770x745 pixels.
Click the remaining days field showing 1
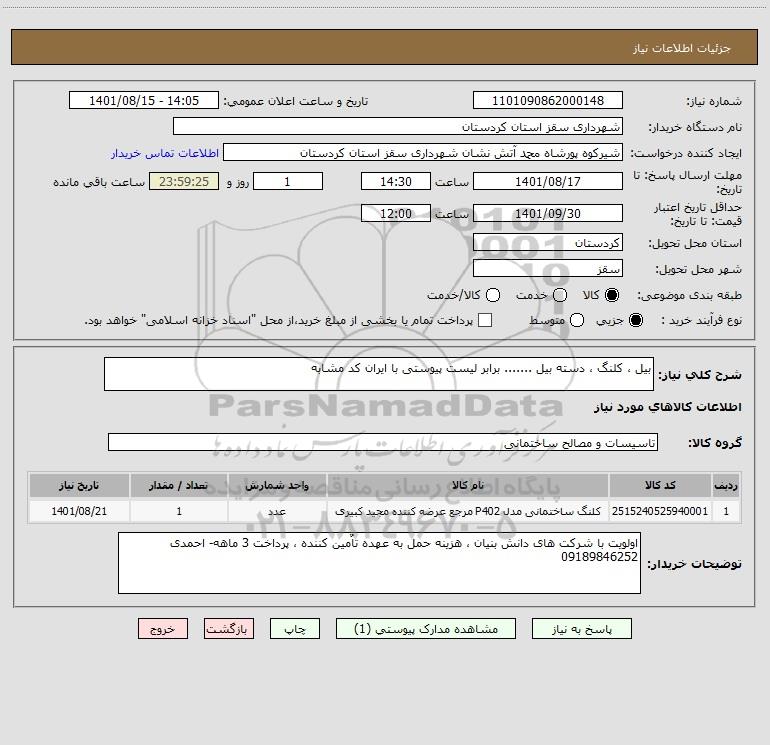click(x=288, y=181)
